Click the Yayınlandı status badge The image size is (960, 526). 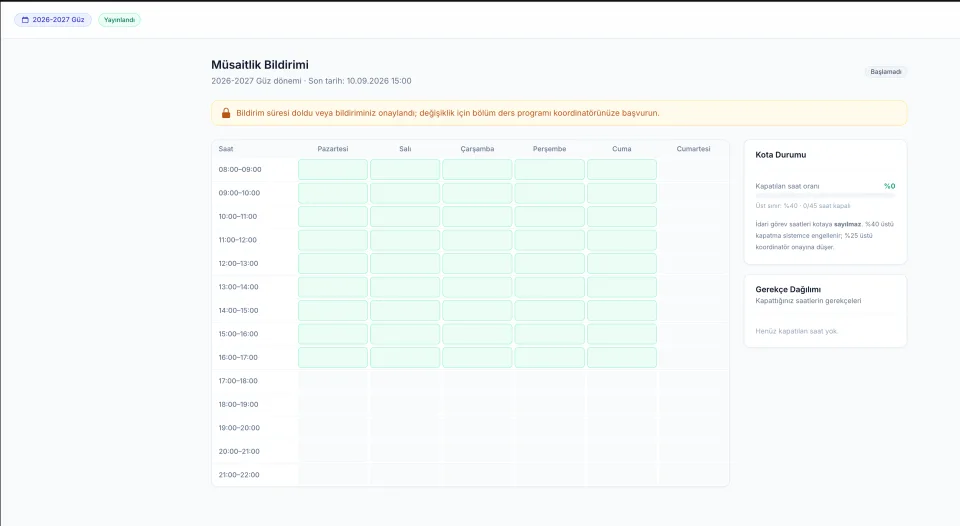click(x=119, y=20)
